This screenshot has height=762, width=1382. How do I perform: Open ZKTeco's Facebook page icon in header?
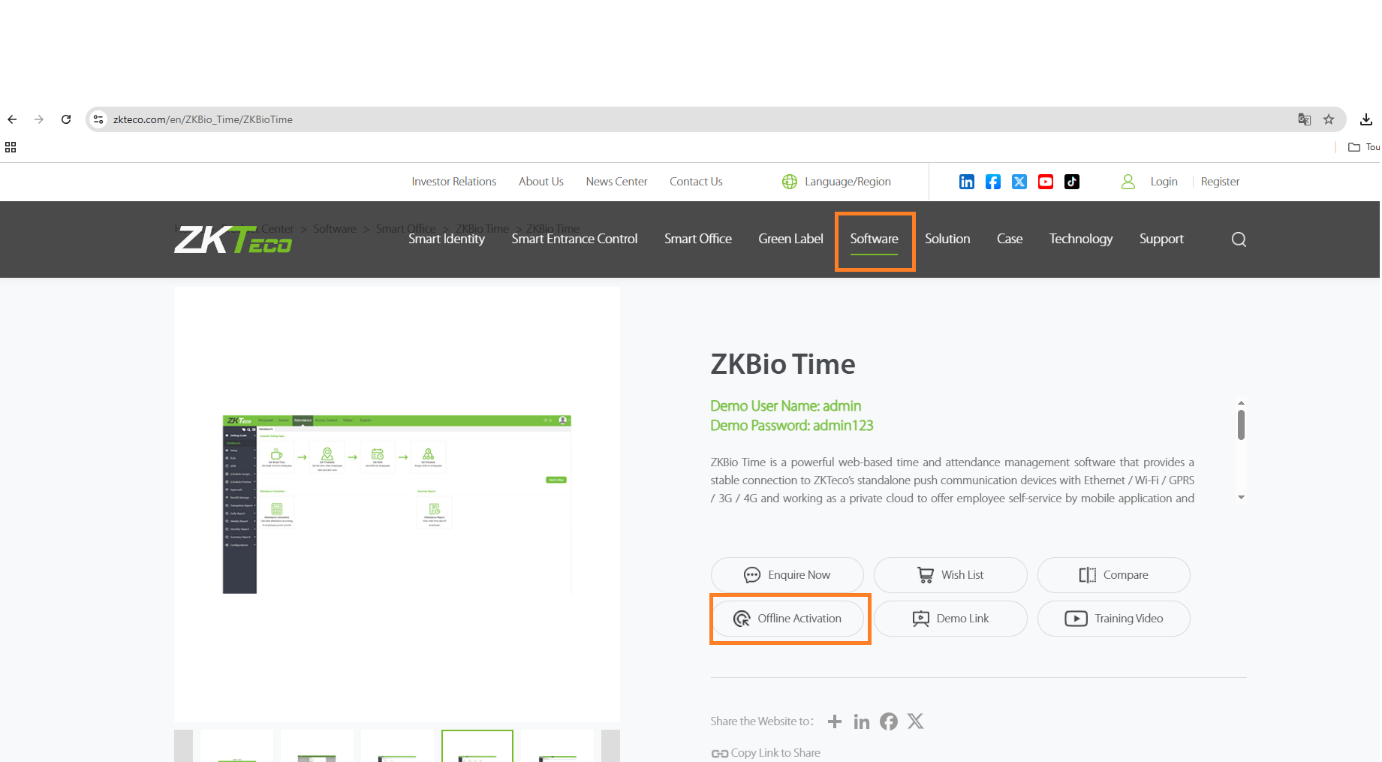[x=993, y=182]
